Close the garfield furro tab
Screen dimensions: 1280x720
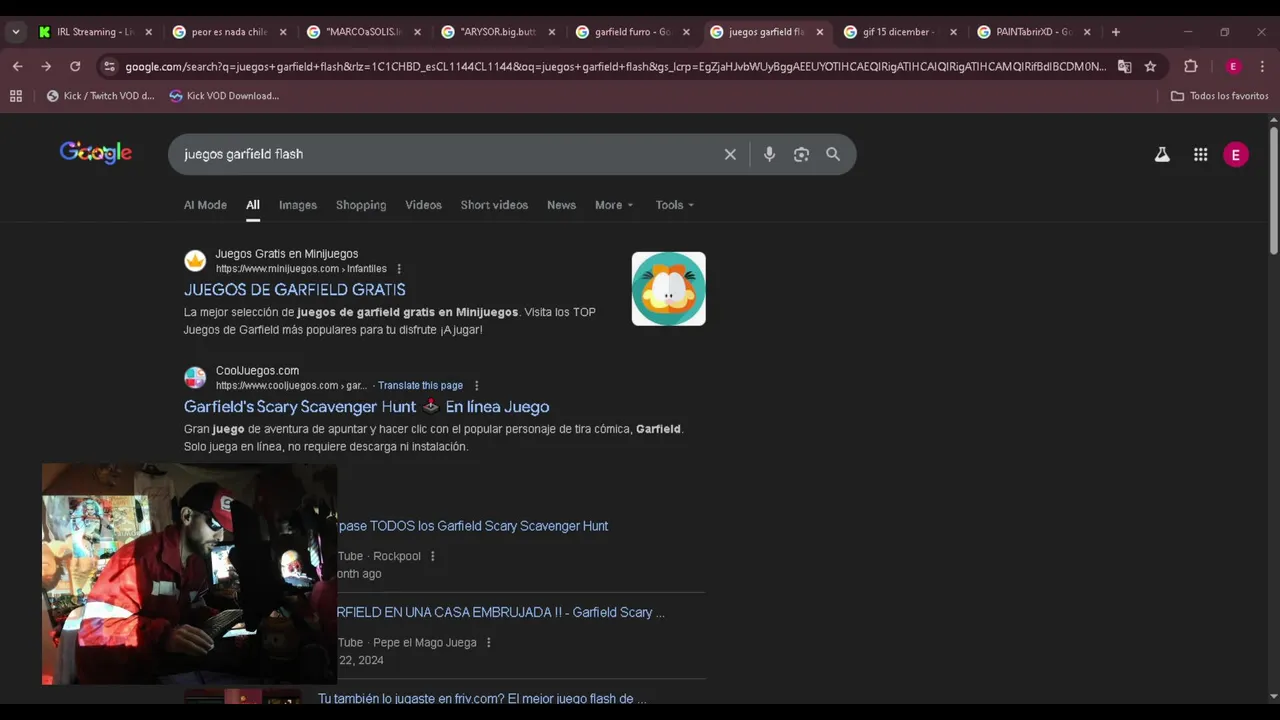685,32
